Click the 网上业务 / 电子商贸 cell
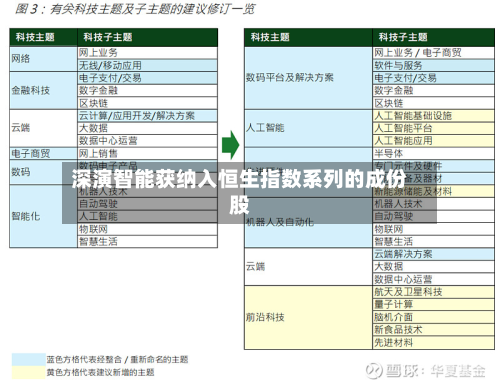The width and height of the screenshot is (500, 386). 433,53
